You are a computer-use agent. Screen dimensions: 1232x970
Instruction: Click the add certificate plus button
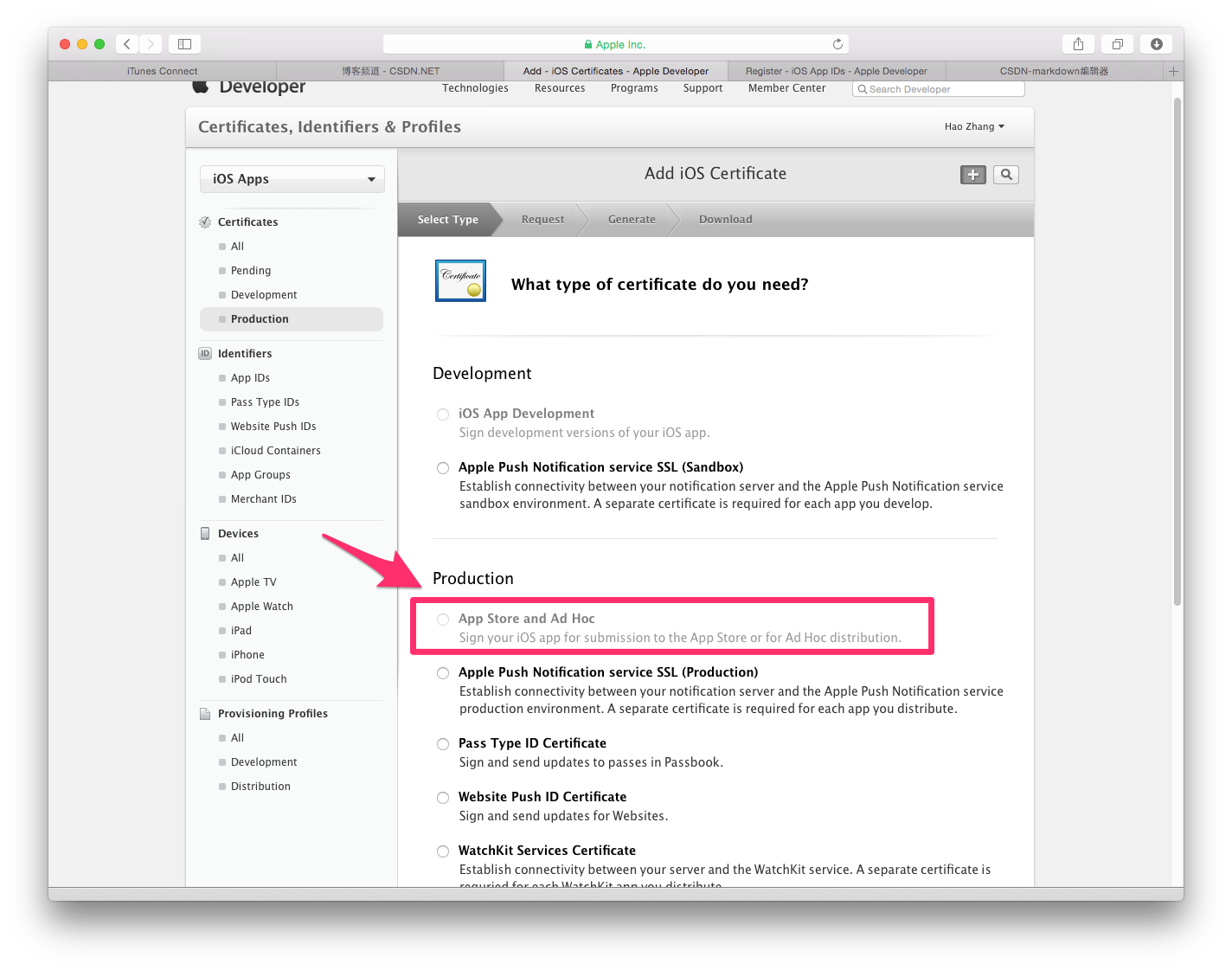click(x=973, y=175)
